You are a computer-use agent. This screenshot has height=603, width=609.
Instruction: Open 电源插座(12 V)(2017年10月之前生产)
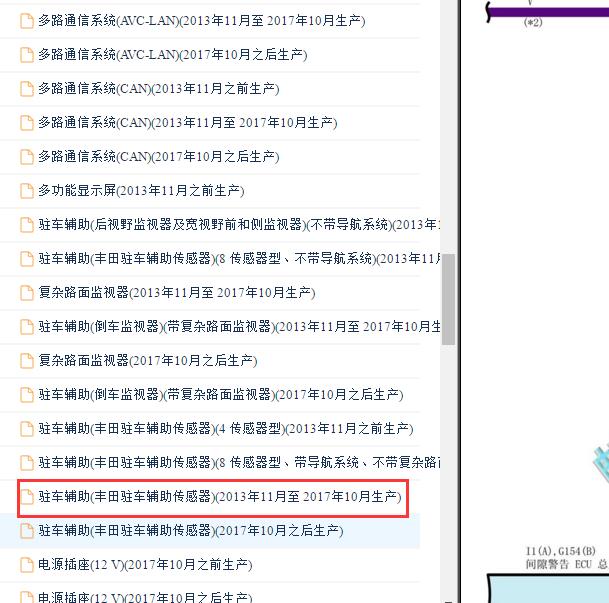(145, 565)
